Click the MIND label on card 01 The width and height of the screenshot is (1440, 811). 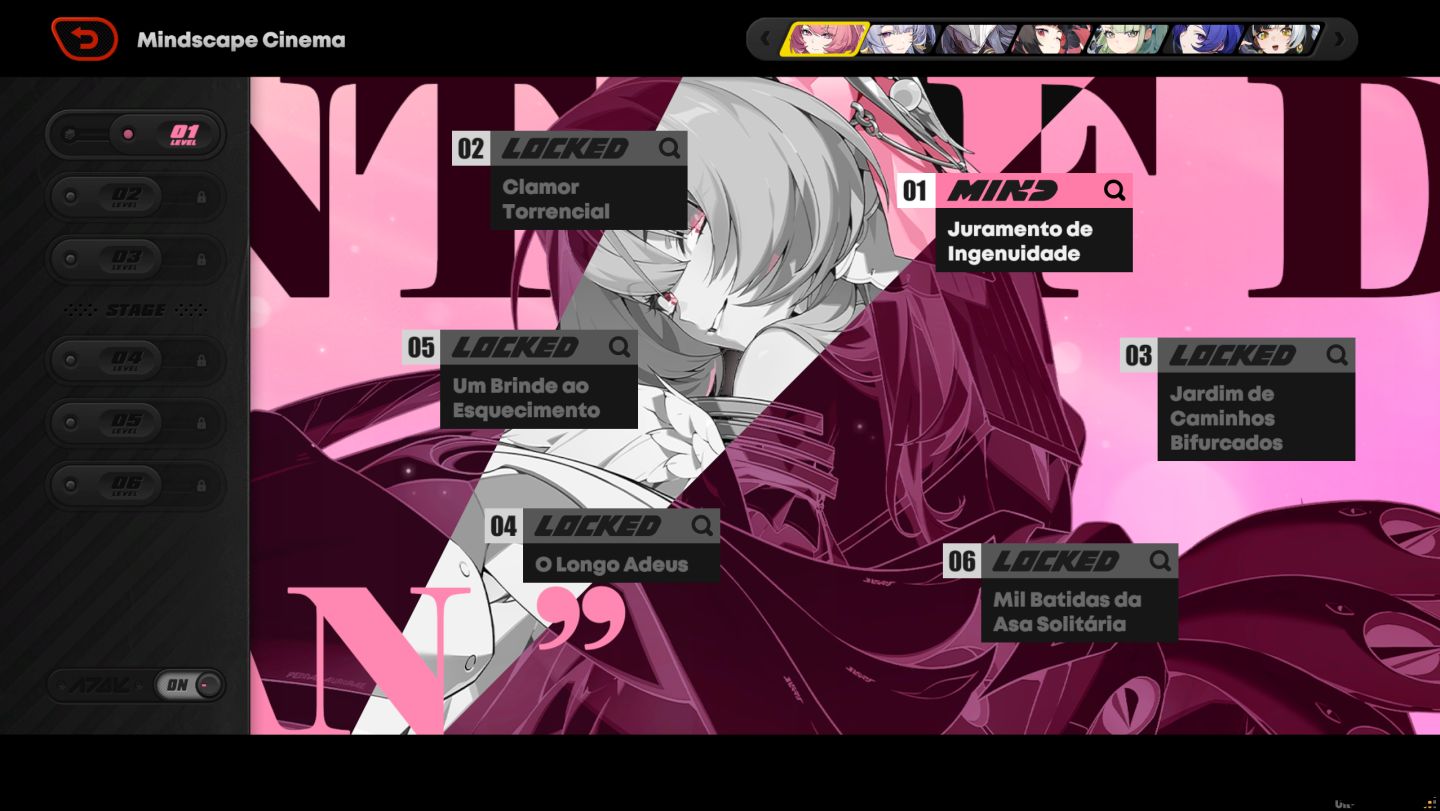[x=1002, y=190]
